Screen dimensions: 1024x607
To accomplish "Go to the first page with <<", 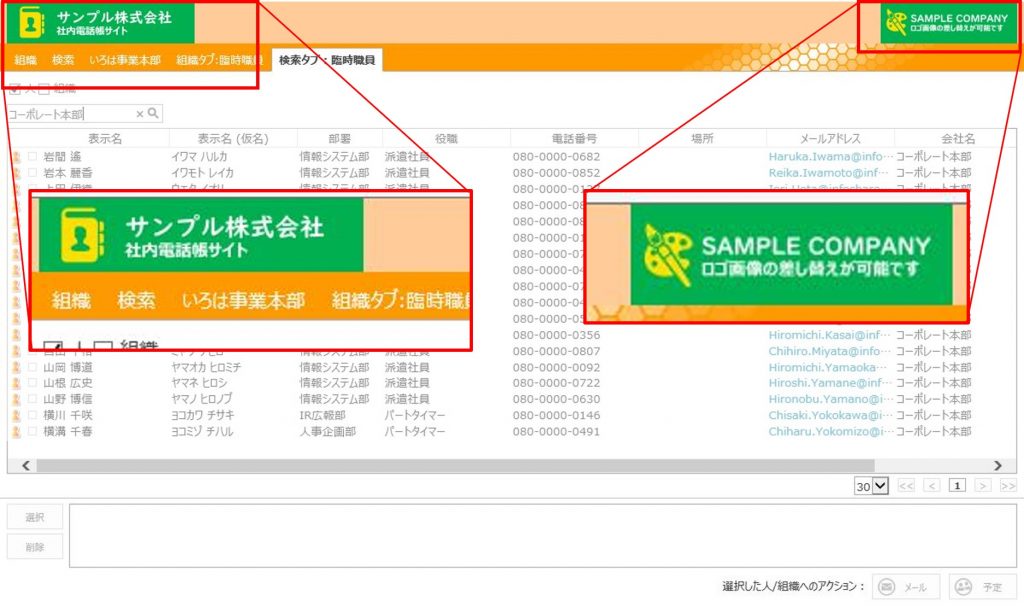I will (906, 486).
